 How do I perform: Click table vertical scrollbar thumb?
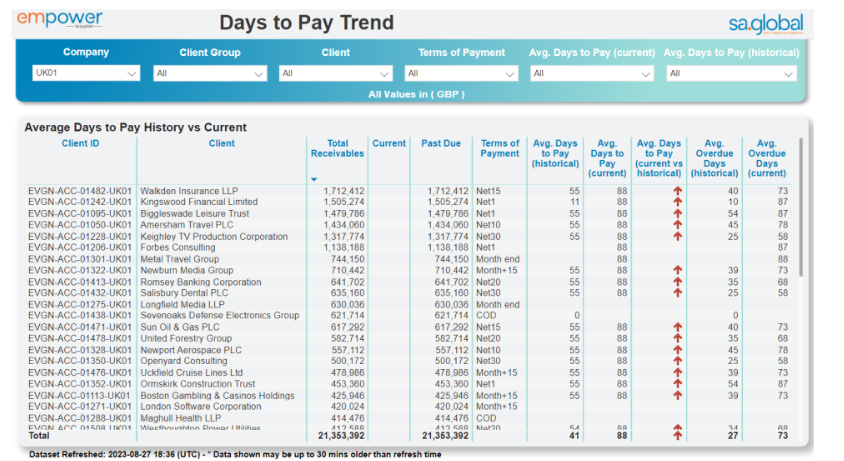(801, 207)
